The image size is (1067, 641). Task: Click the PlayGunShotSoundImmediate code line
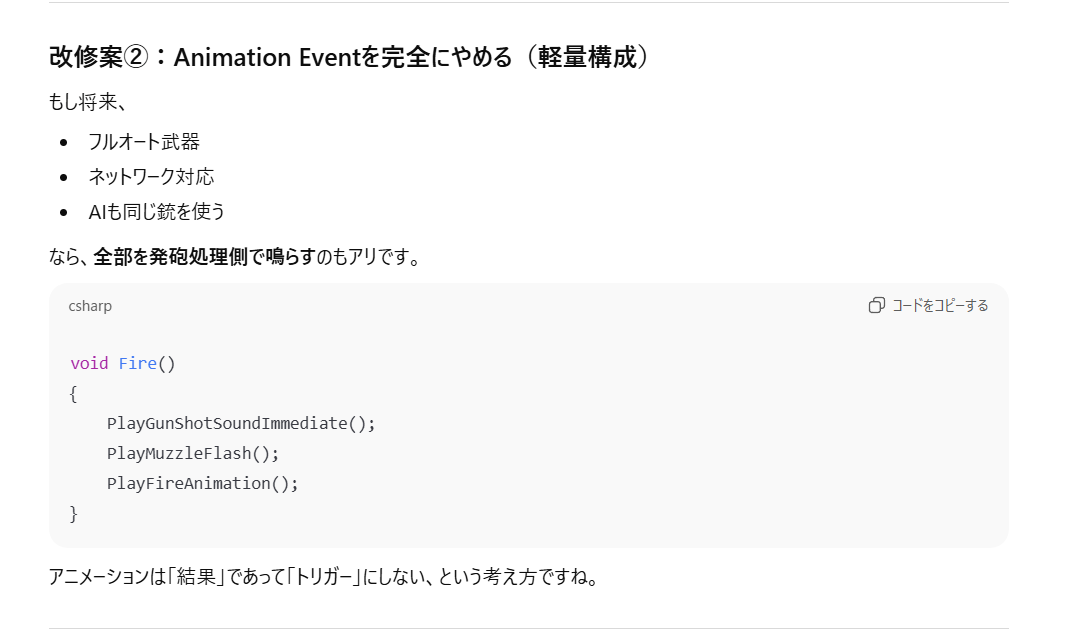[x=241, y=423]
